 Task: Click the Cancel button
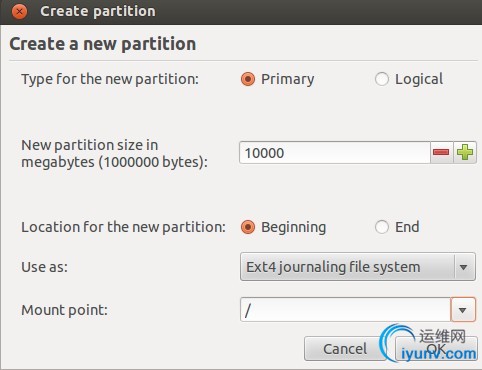point(345,349)
